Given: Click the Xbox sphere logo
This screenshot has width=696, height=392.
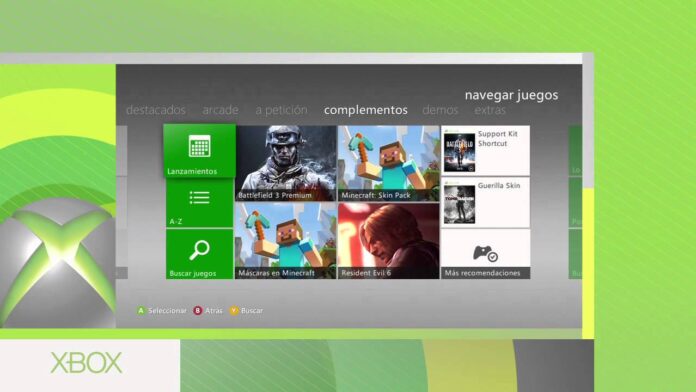Looking at the screenshot, I should coord(57,263).
